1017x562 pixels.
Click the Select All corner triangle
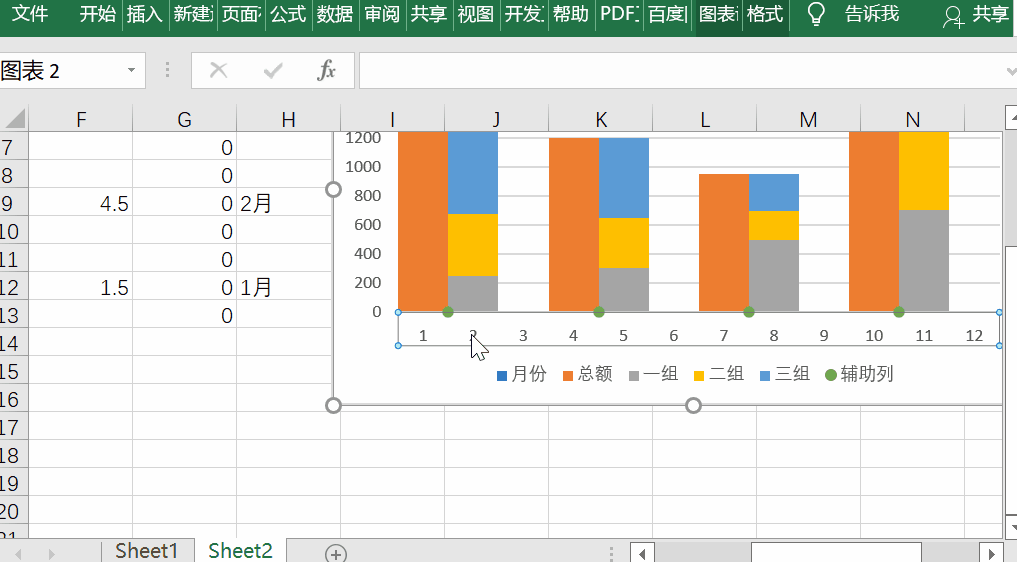coord(14,119)
